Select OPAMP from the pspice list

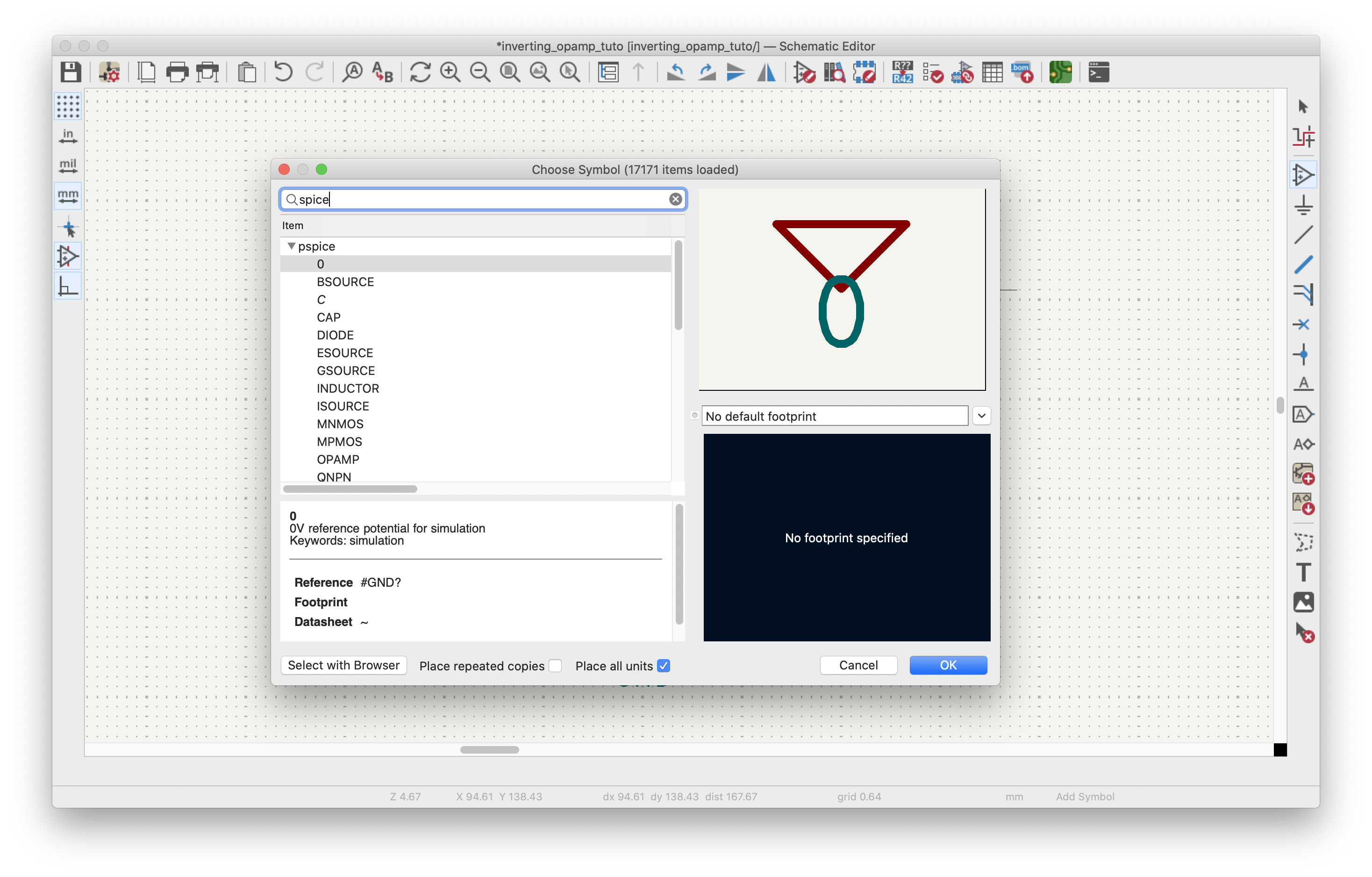[339, 459]
